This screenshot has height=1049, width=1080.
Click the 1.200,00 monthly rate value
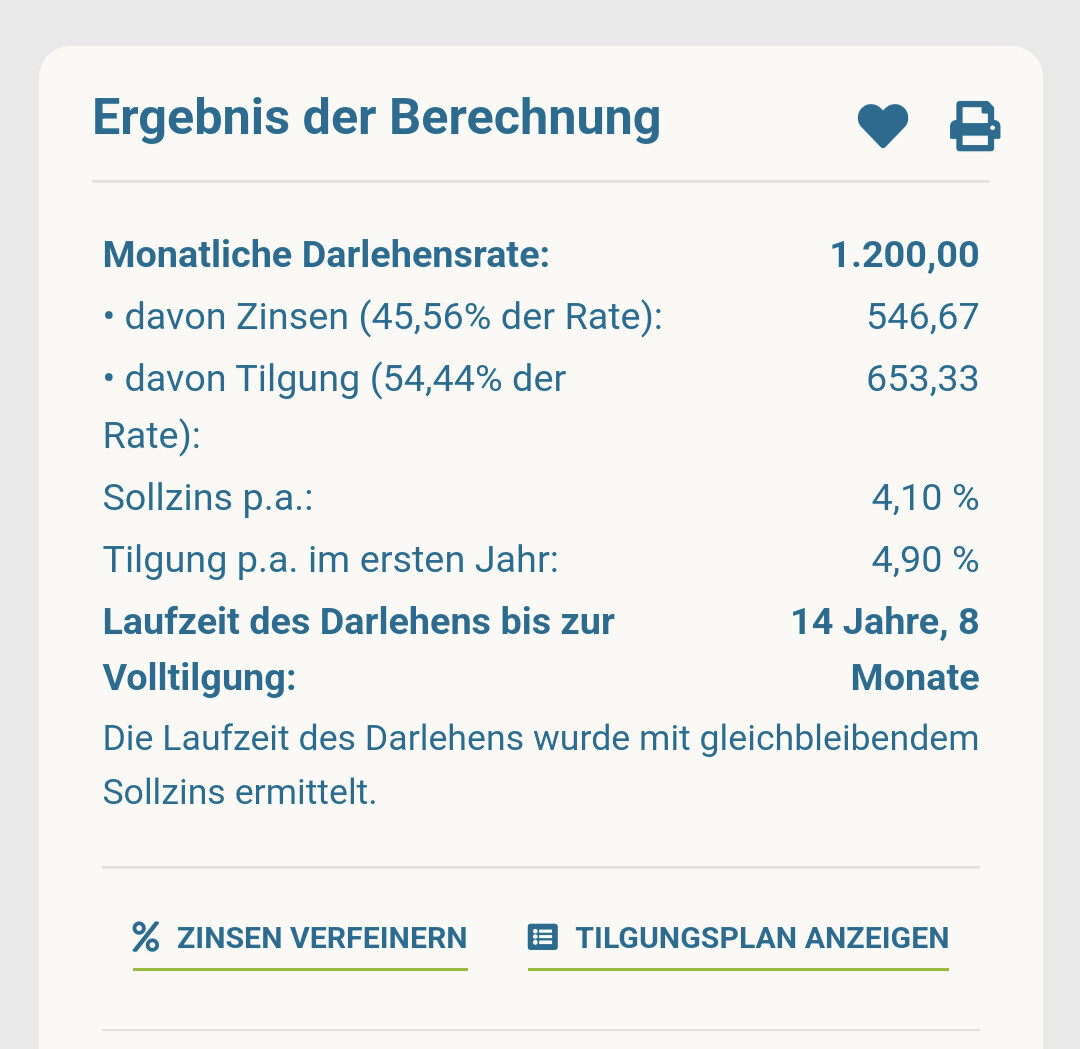click(904, 255)
